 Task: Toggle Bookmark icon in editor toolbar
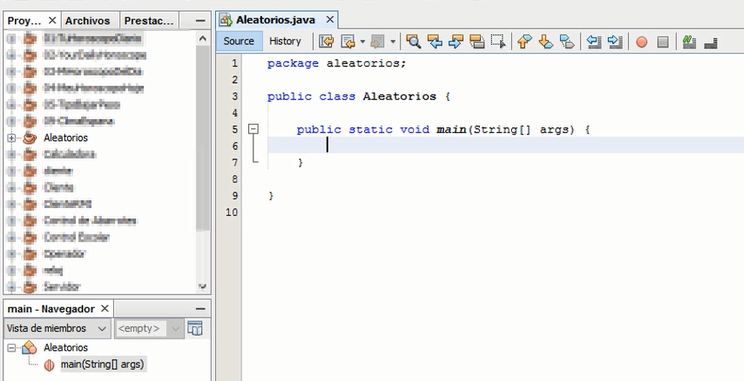tap(567, 42)
